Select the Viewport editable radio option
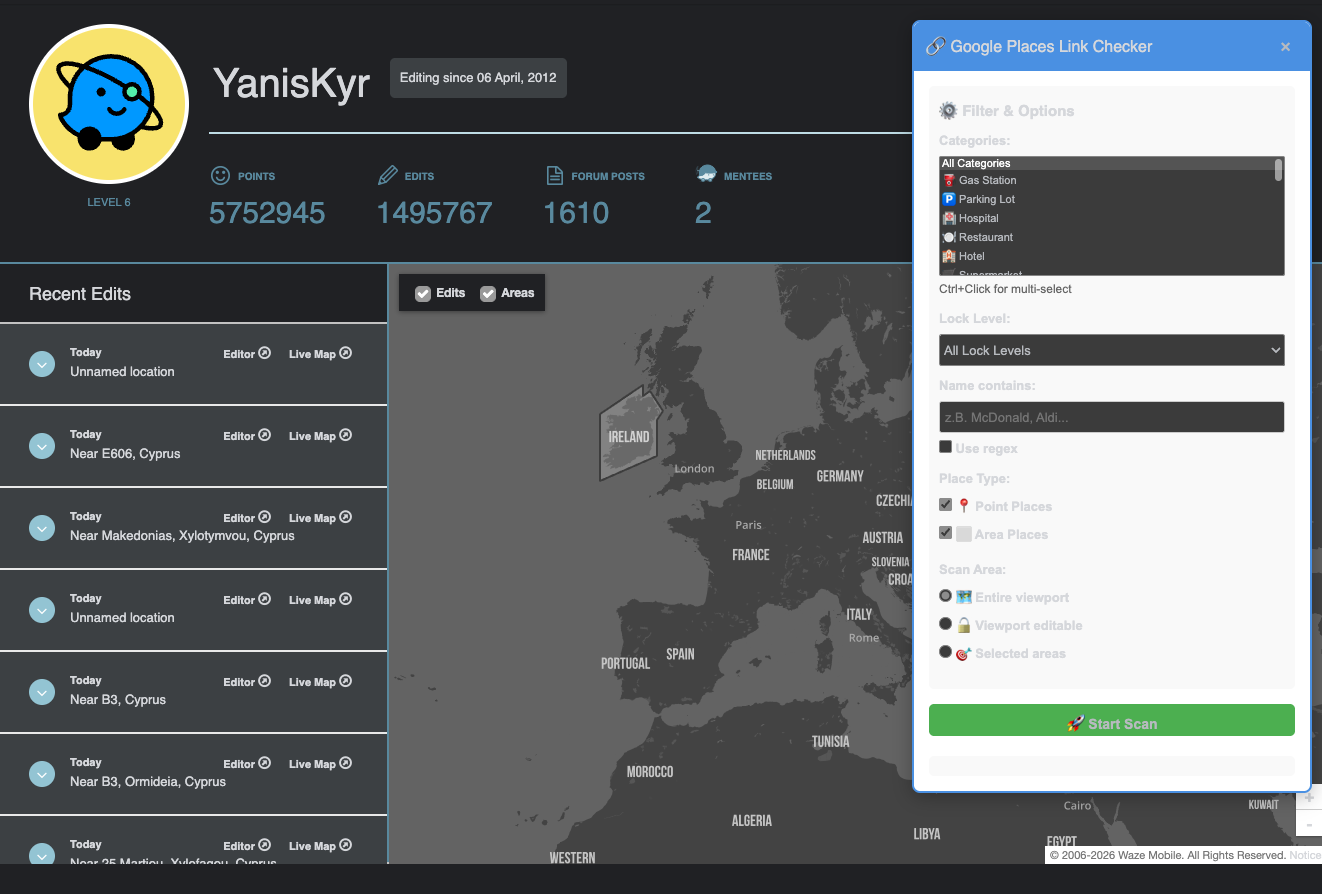1322x894 pixels. coord(946,624)
